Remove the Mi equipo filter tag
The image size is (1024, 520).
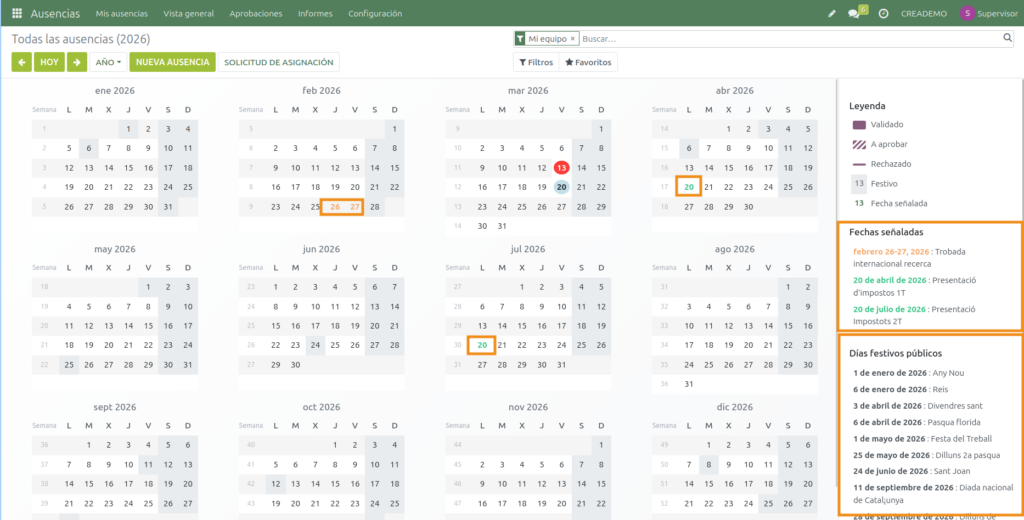tap(573, 38)
